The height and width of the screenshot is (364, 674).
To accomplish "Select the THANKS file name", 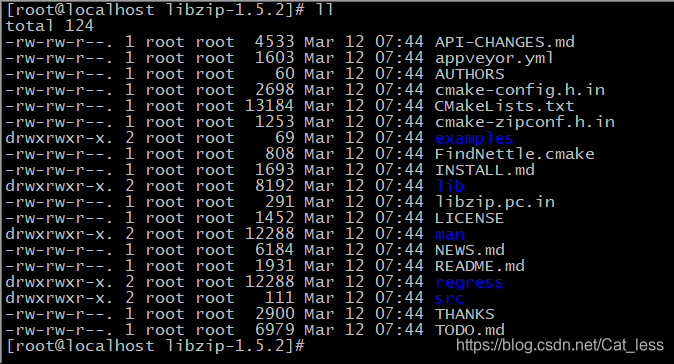I will (465, 314).
